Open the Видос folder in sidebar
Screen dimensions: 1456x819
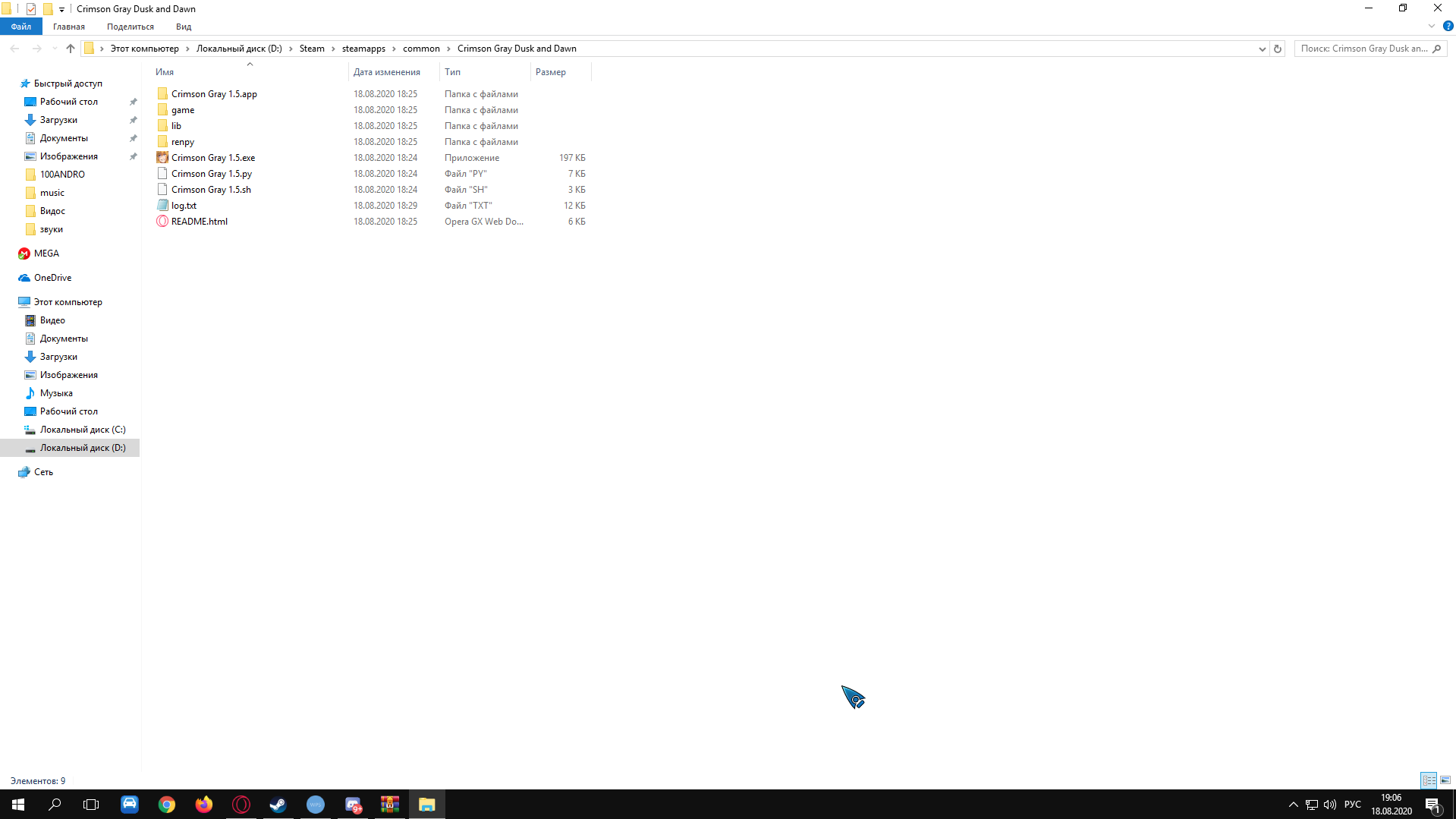[x=52, y=211]
